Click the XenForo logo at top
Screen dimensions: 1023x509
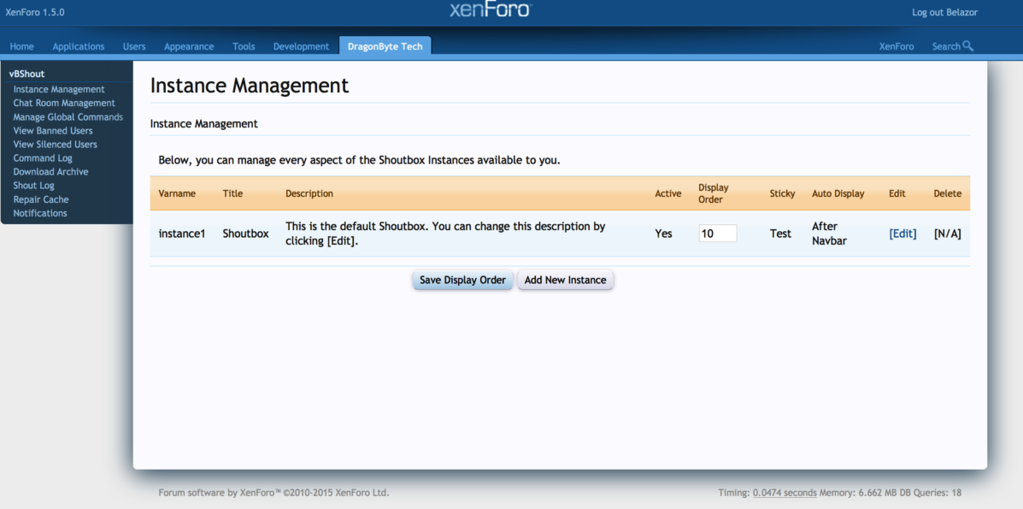[x=490, y=11]
